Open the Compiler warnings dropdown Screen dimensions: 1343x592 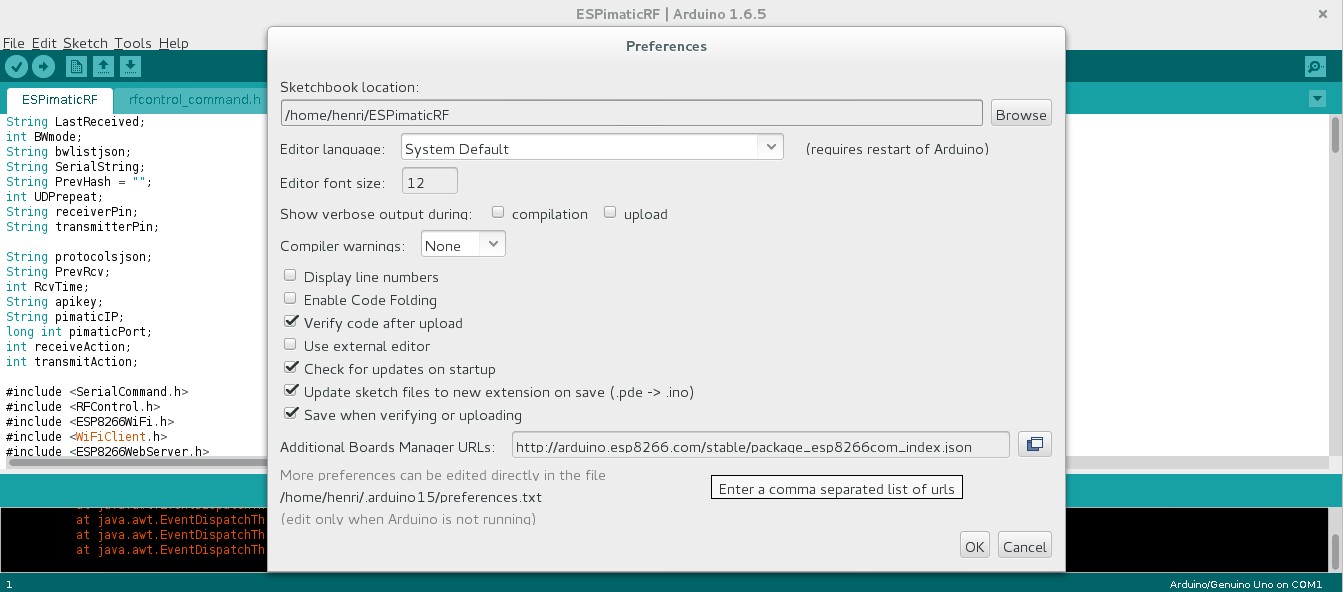[x=463, y=244]
